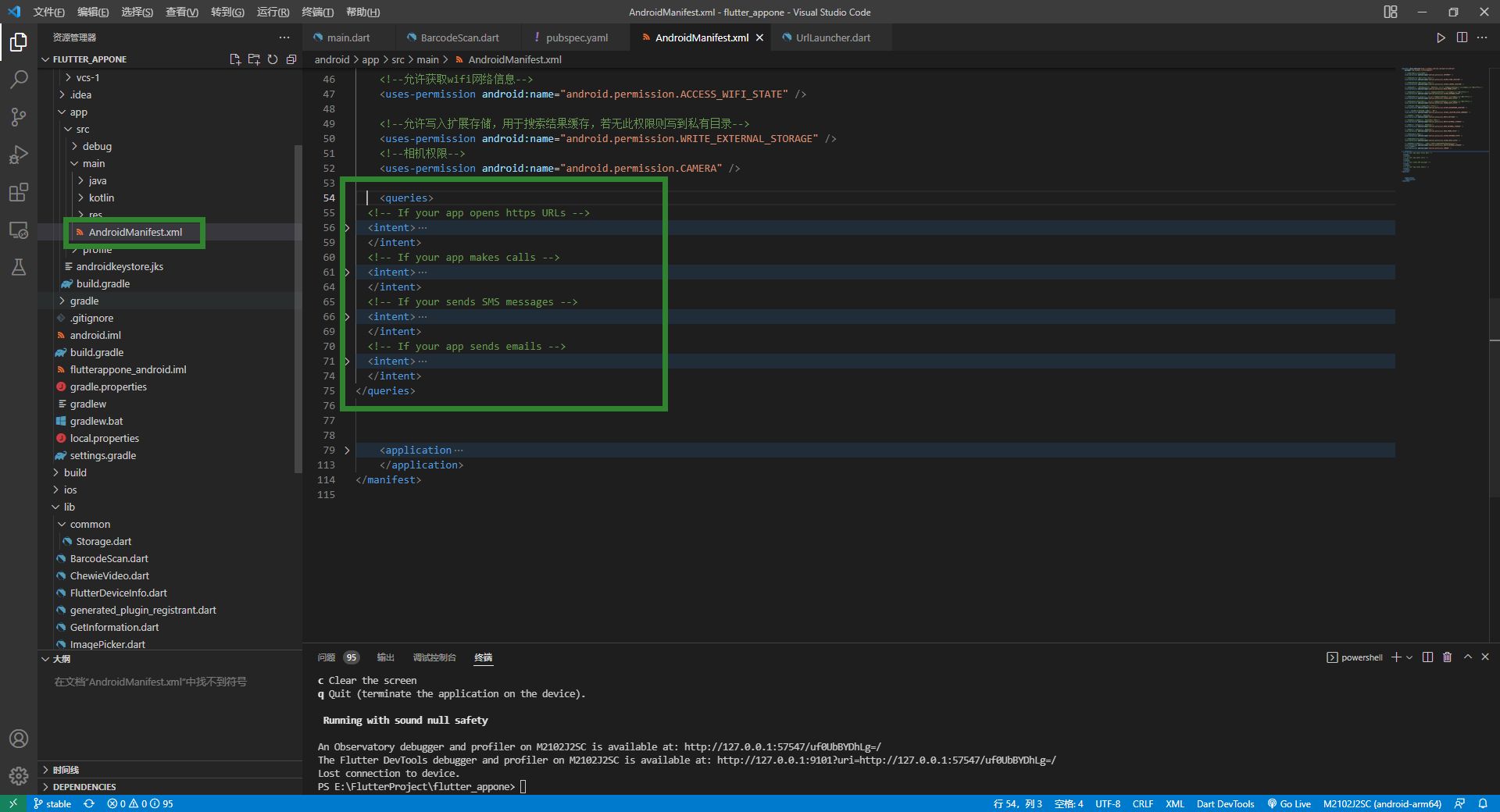Open the notifications bell
The image size is (1500, 812).
coord(1483,803)
